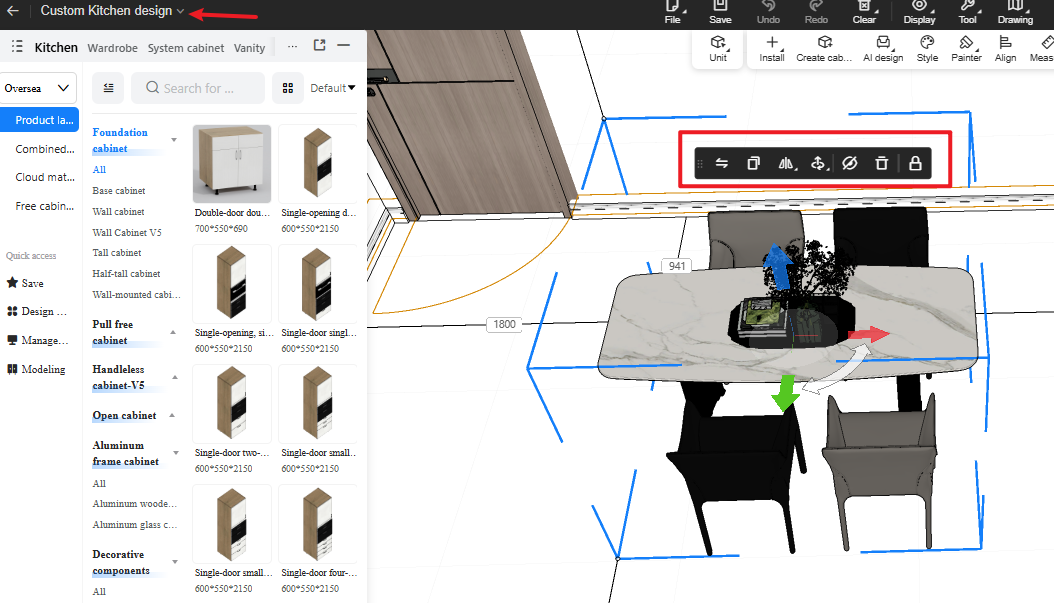1054x603 pixels.
Task: Open the Style palette tool
Action: (x=927, y=49)
